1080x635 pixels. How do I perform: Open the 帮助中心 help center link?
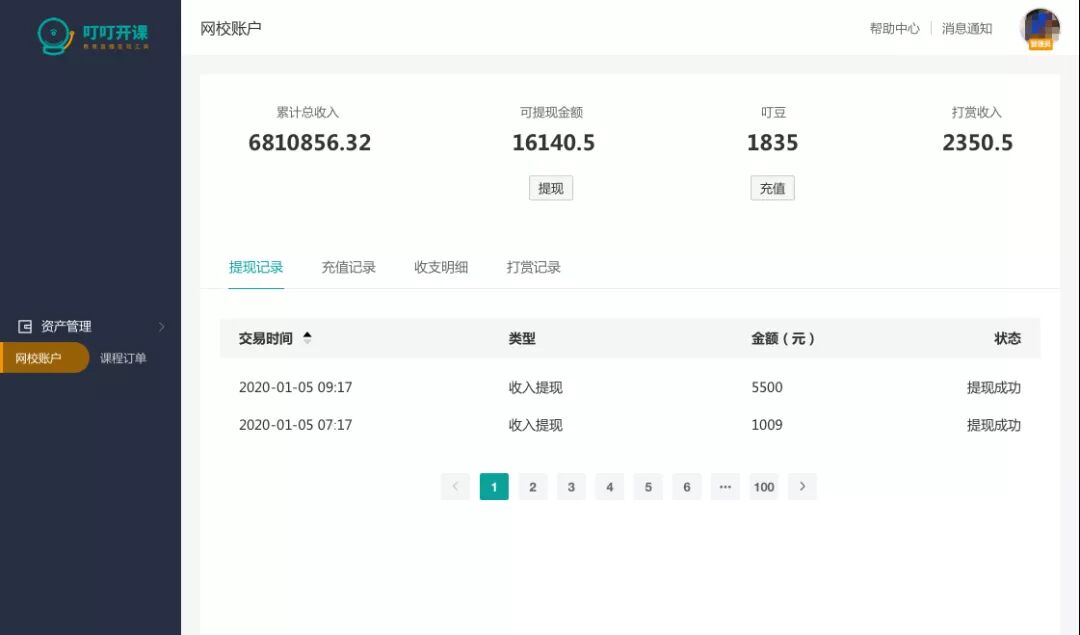point(893,28)
